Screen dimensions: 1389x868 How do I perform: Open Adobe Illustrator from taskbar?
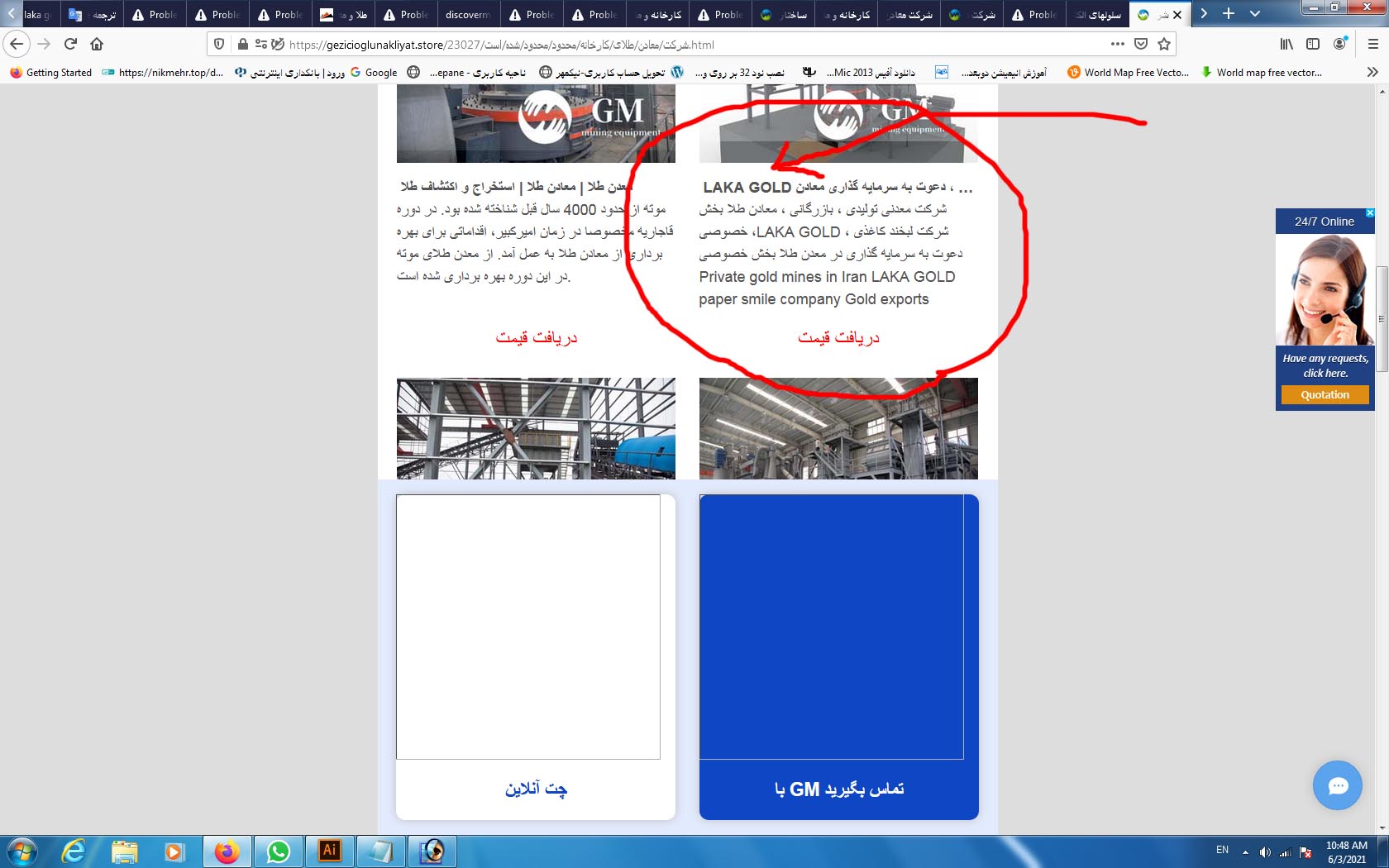[x=330, y=851]
